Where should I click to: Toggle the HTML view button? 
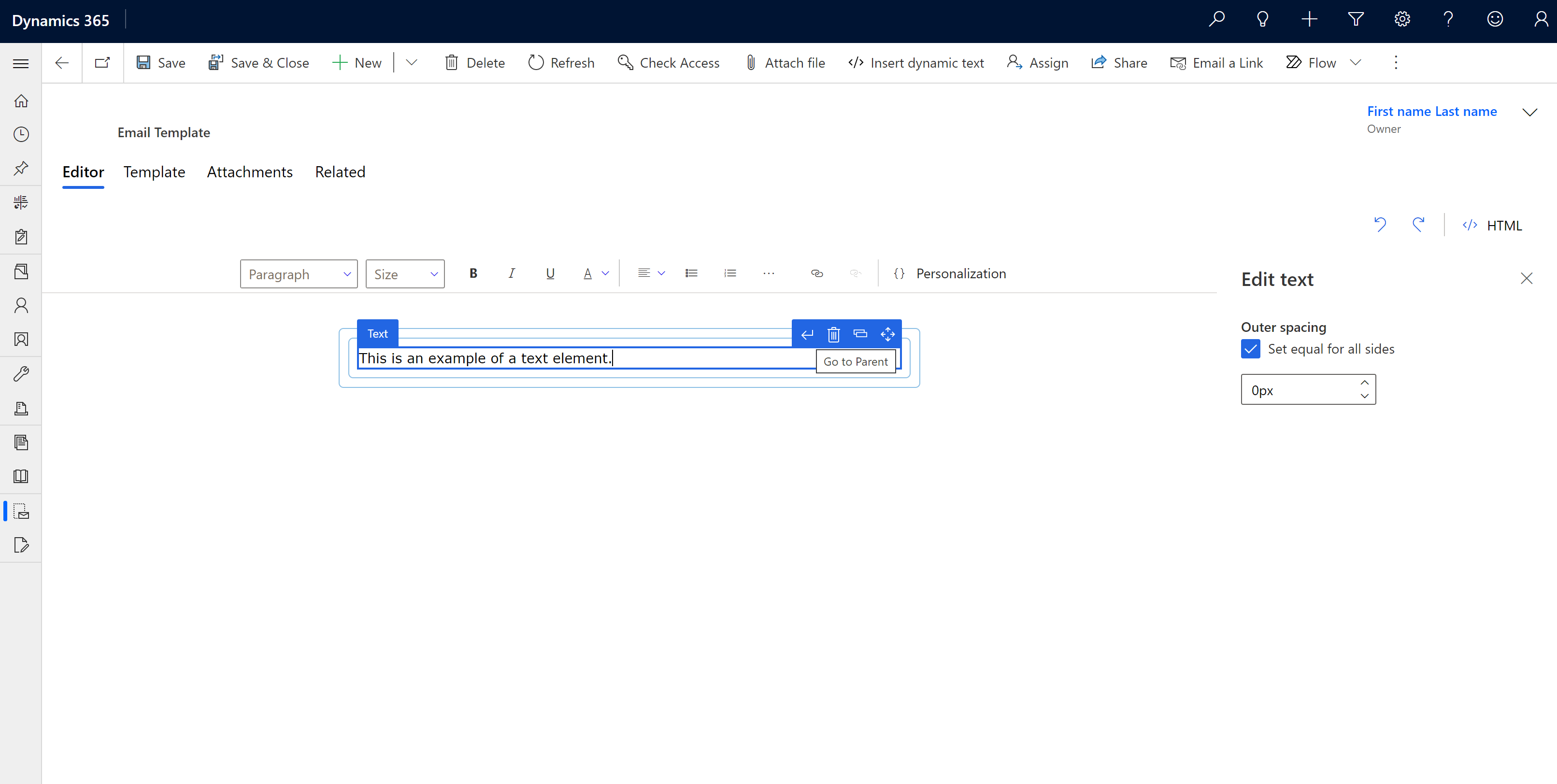point(1494,224)
